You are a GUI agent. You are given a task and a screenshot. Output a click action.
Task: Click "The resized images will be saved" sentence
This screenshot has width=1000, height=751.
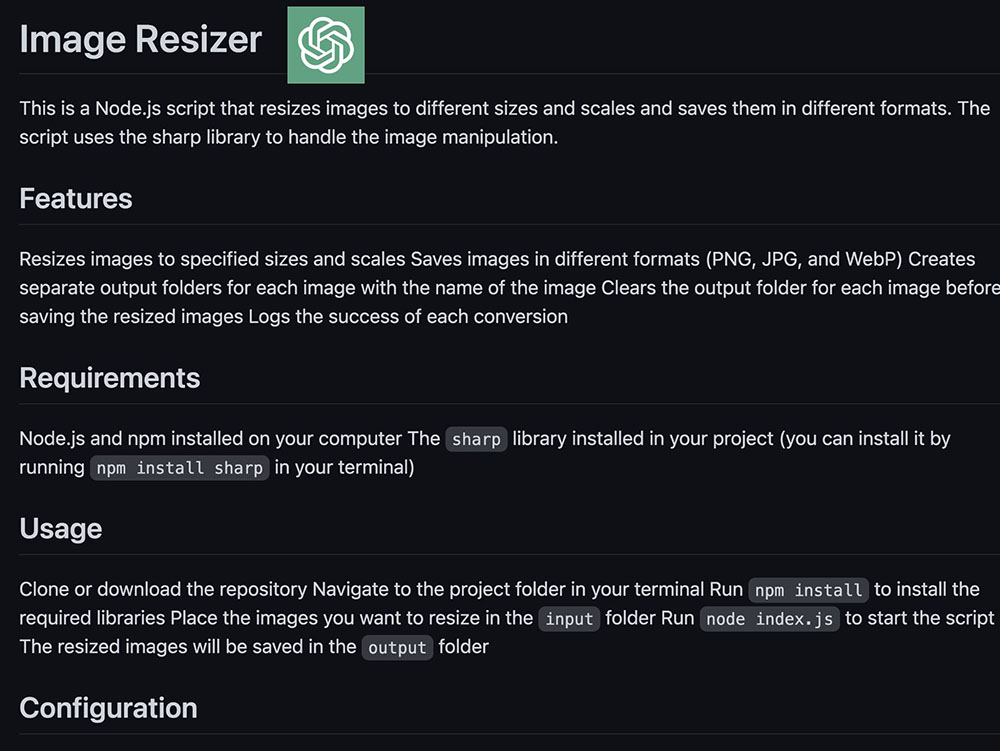(188, 647)
